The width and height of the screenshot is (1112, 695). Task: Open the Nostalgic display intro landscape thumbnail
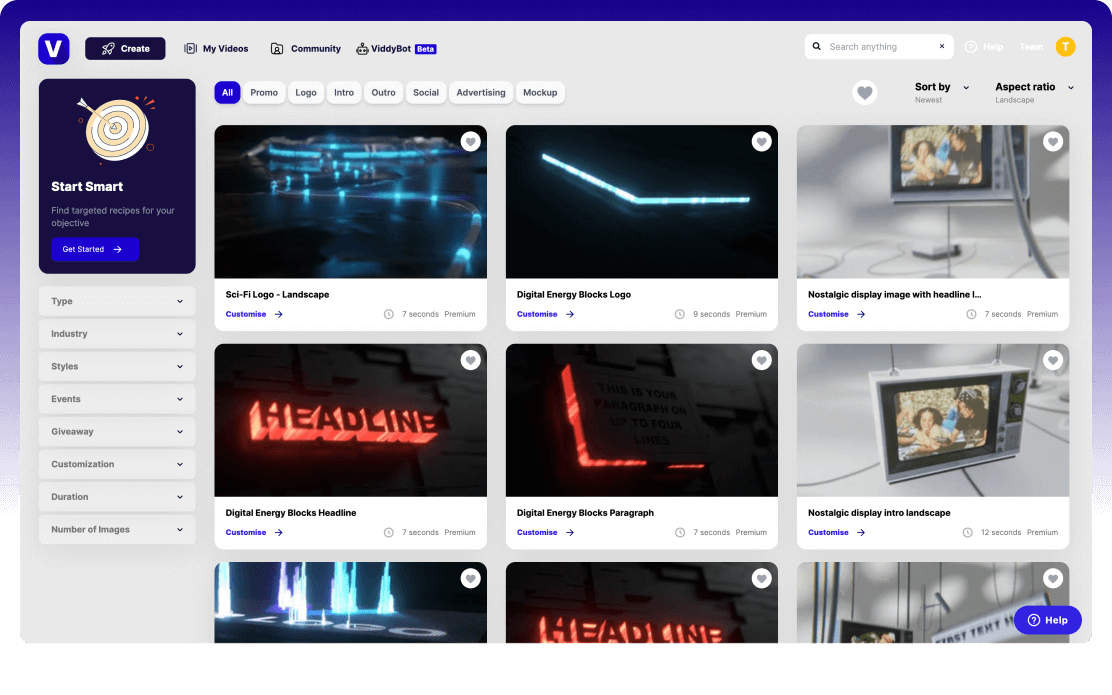click(x=933, y=420)
